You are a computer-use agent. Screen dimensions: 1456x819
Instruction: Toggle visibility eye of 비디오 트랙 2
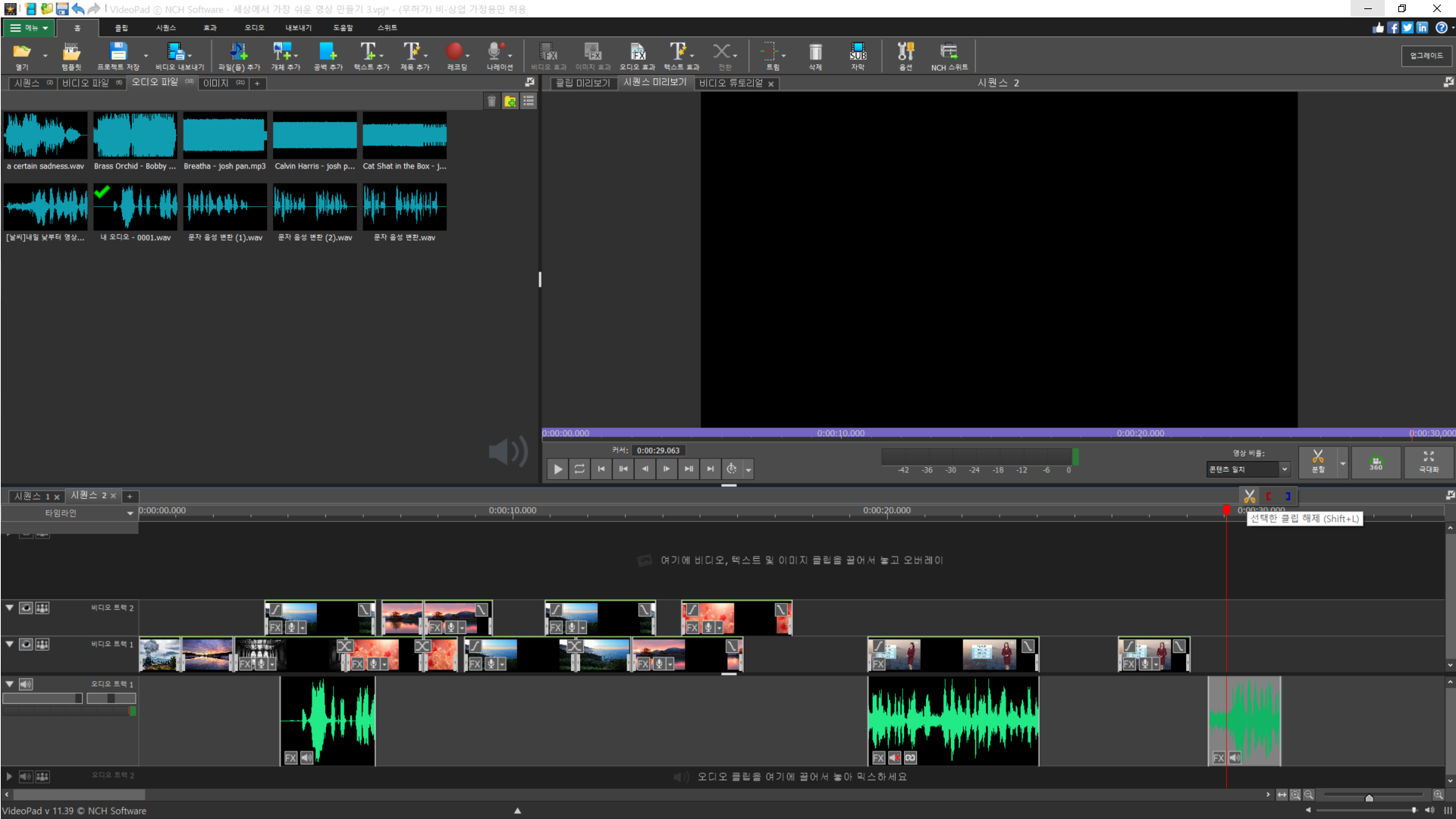coord(26,608)
